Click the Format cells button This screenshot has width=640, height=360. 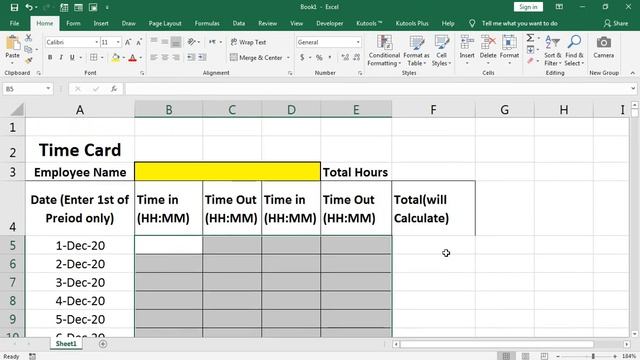(x=509, y=50)
